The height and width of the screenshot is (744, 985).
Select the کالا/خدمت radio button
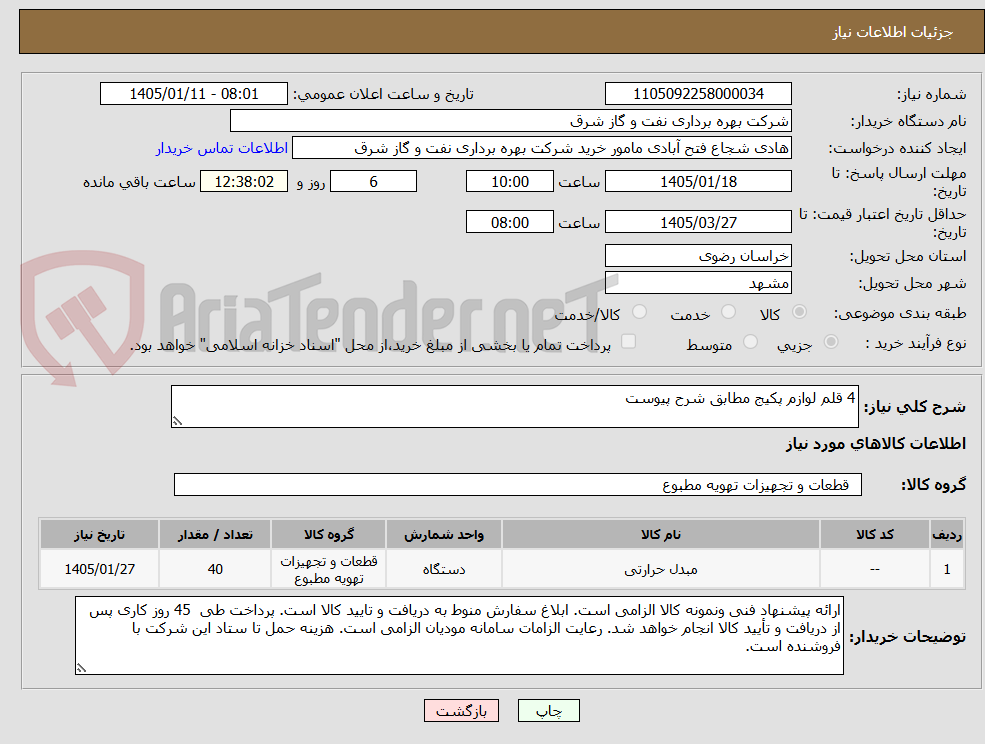tap(639, 312)
